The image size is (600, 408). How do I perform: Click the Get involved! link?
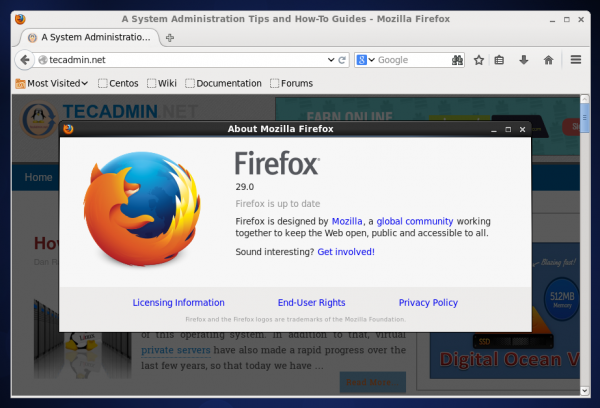pyautogui.click(x=346, y=252)
